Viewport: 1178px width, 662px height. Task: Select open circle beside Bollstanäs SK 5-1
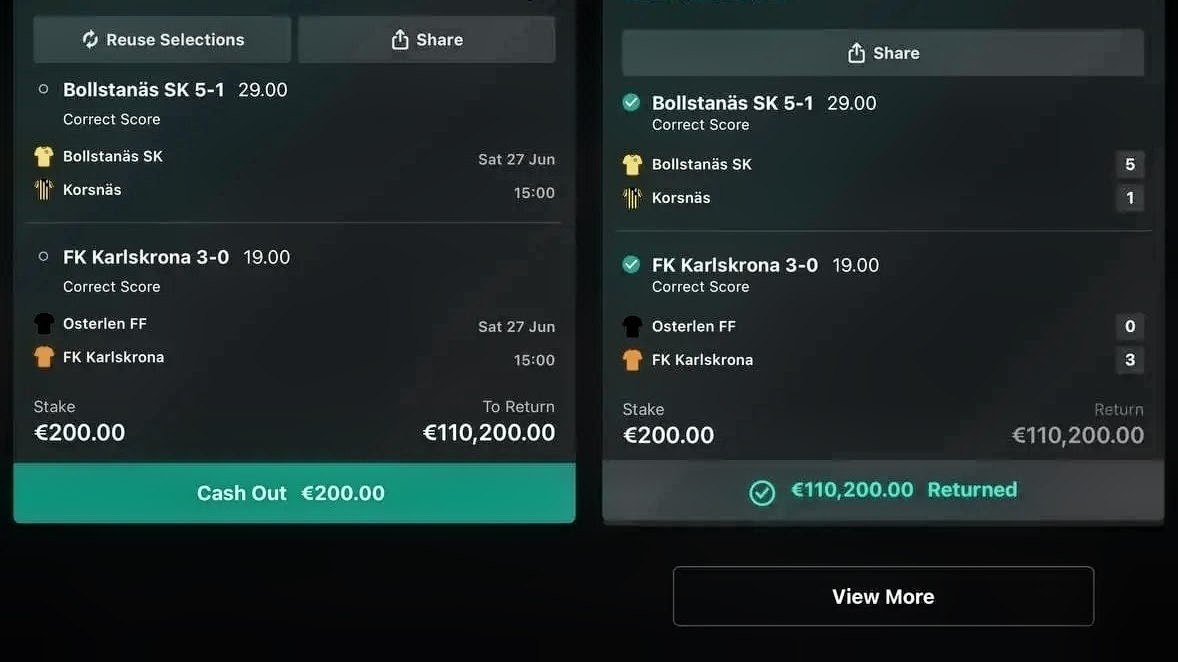click(x=44, y=89)
